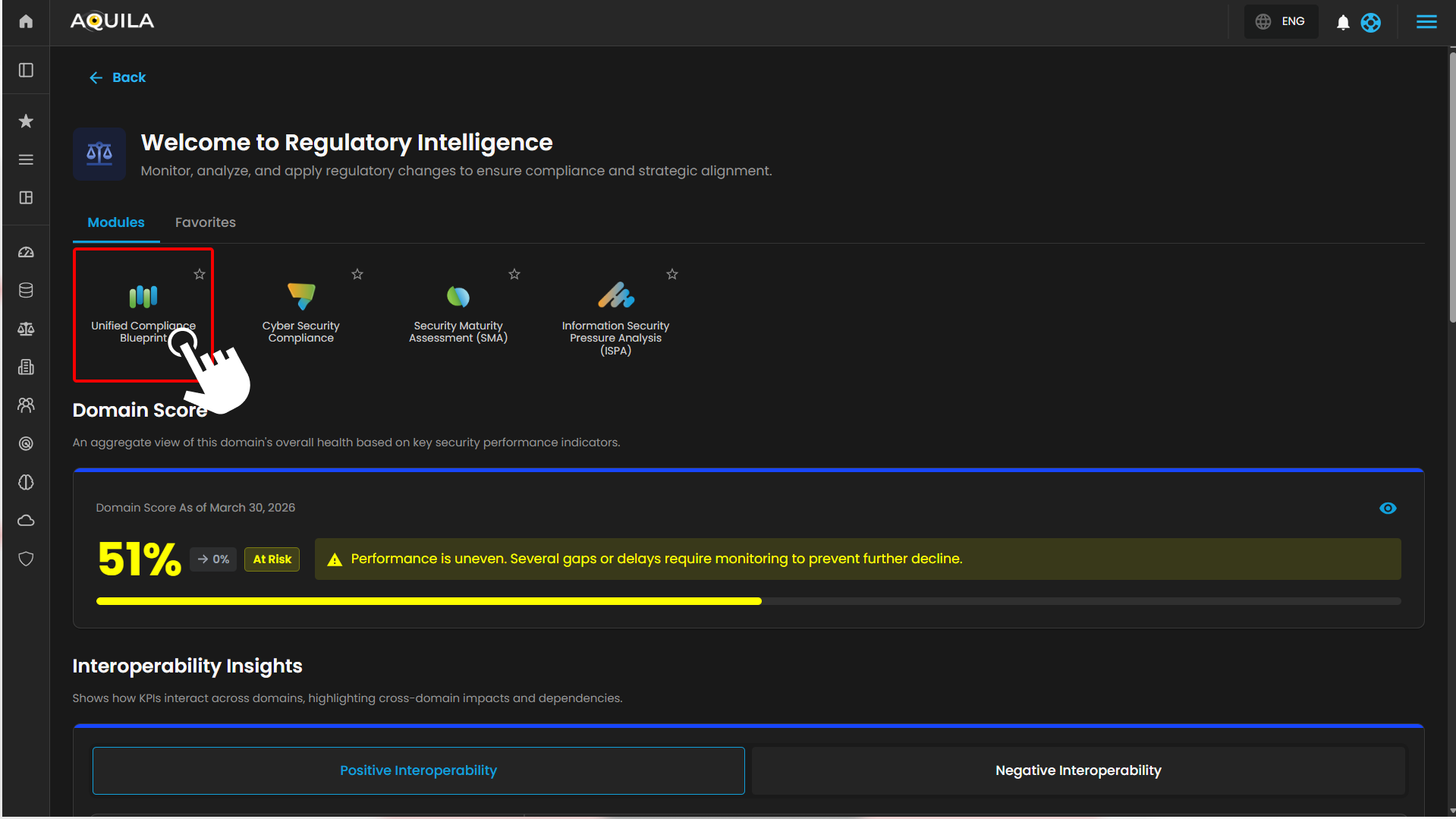This screenshot has width=1456, height=819.
Task: Switch to the Favorites tab
Action: tap(206, 222)
